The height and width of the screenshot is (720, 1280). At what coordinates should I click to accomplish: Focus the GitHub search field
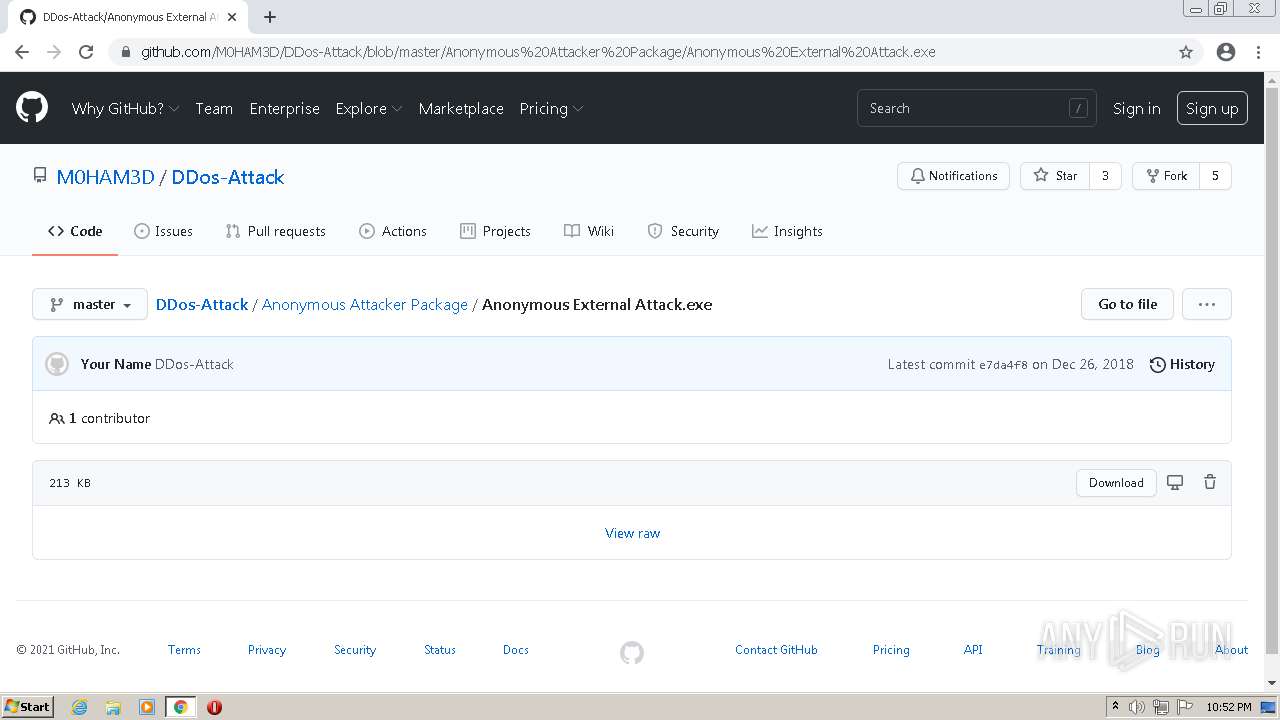965,108
